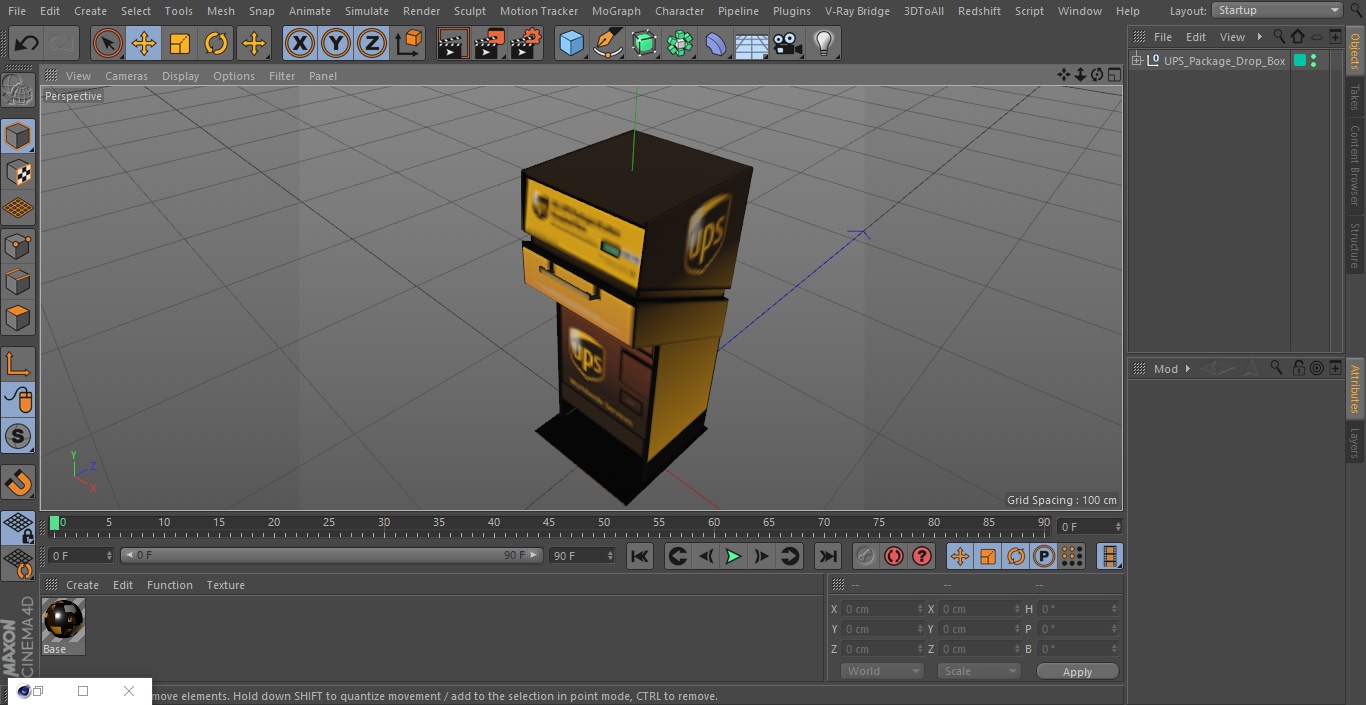Image resolution: width=1366 pixels, height=705 pixels.
Task: Open the Scale mode dropdown
Action: [979, 671]
